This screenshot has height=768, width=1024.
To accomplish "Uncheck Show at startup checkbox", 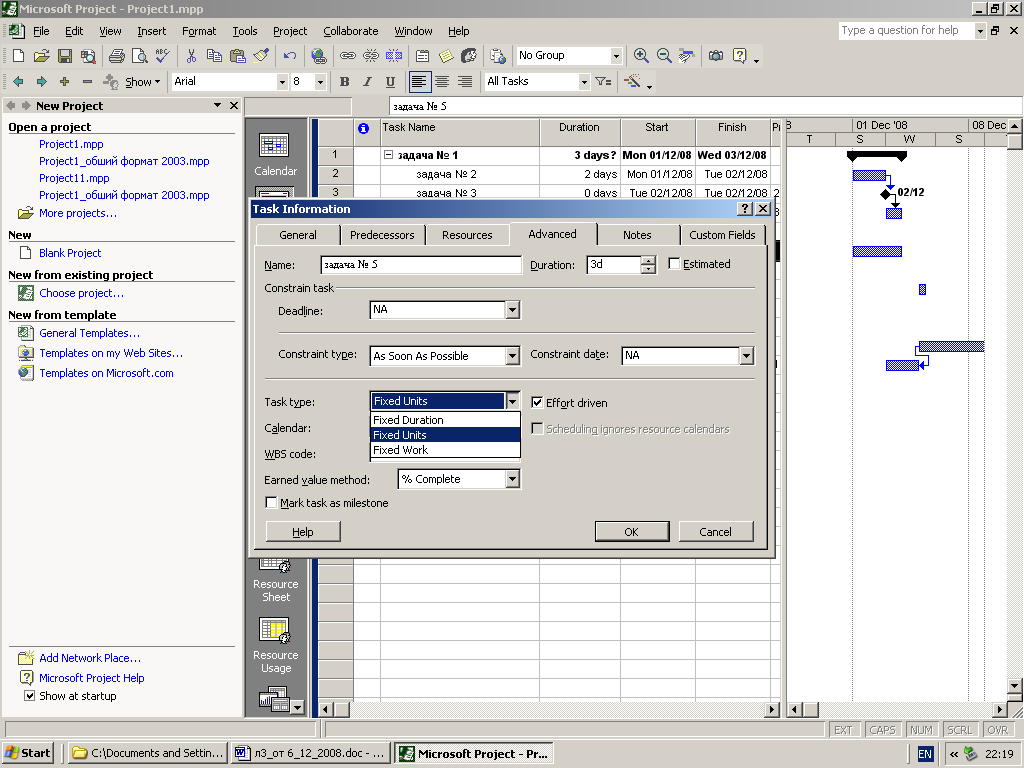I will tap(29, 696).
